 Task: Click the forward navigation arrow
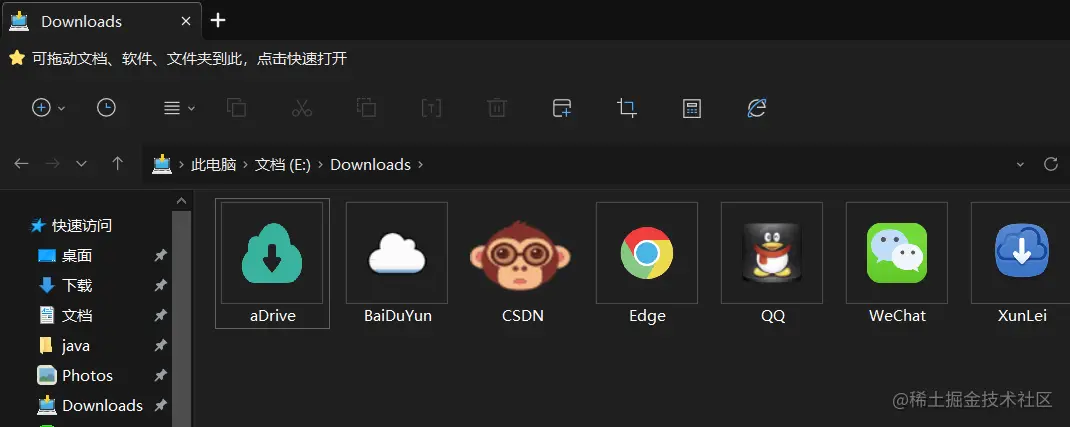tap(52, 164)
